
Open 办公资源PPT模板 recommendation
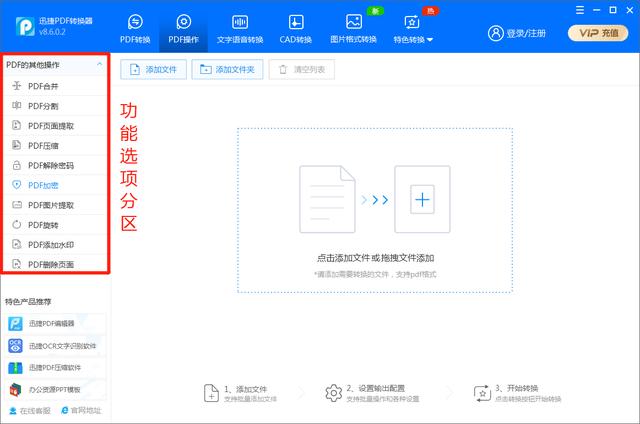coord(56,390)
